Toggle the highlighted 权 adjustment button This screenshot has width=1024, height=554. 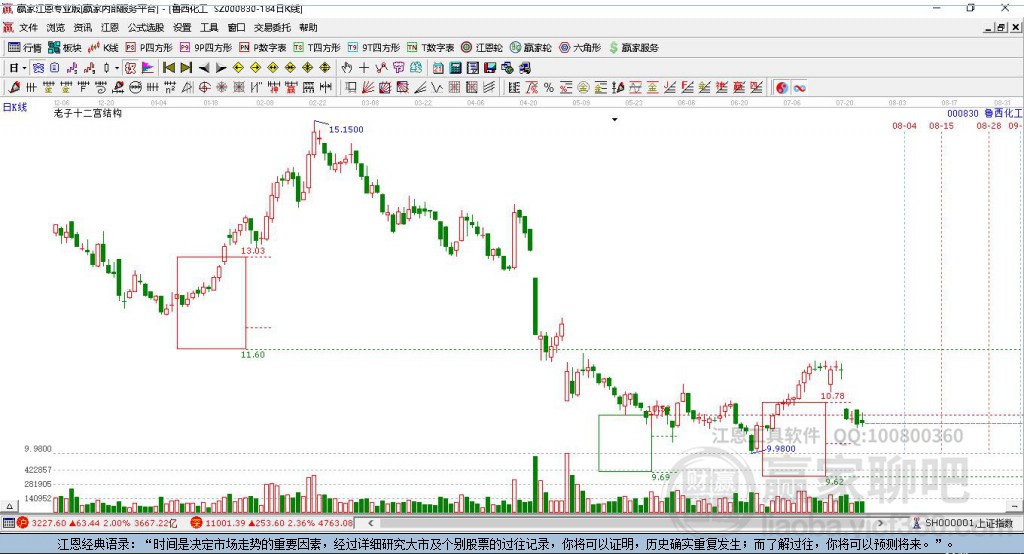pos(131,68)
